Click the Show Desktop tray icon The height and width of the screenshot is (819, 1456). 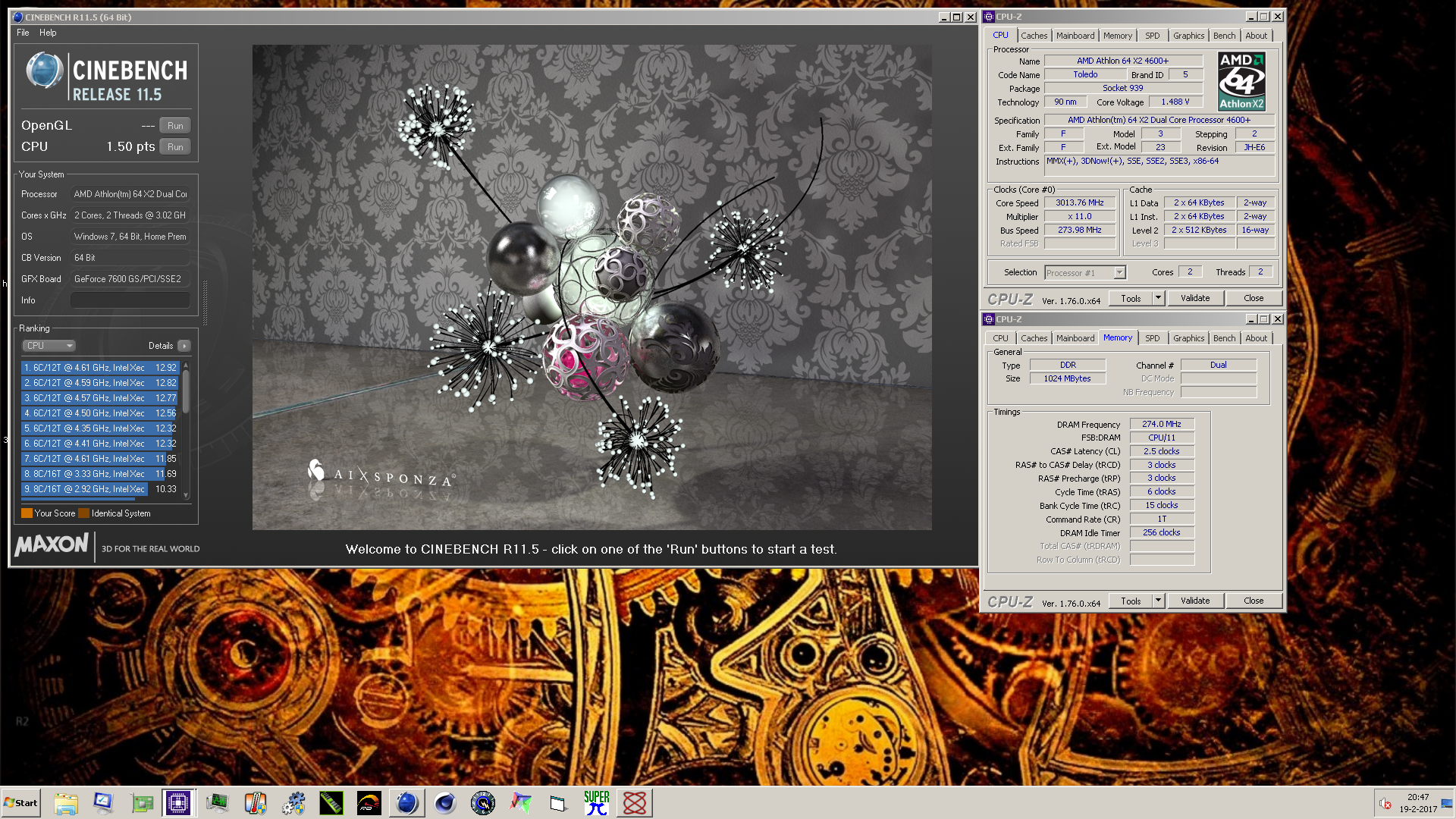(1447, 803)
